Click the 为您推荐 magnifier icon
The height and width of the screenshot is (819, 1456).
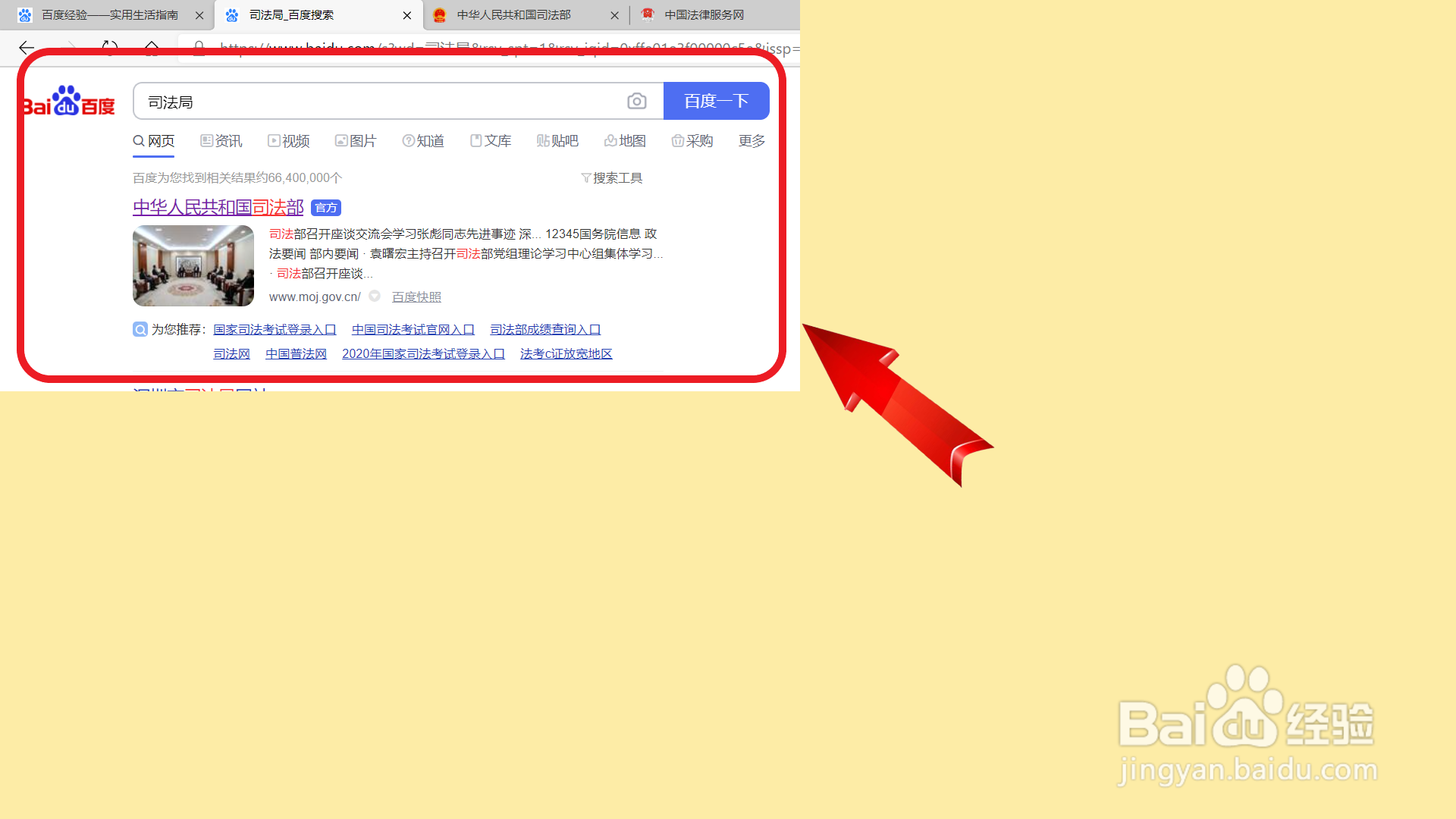click(140, 329)
